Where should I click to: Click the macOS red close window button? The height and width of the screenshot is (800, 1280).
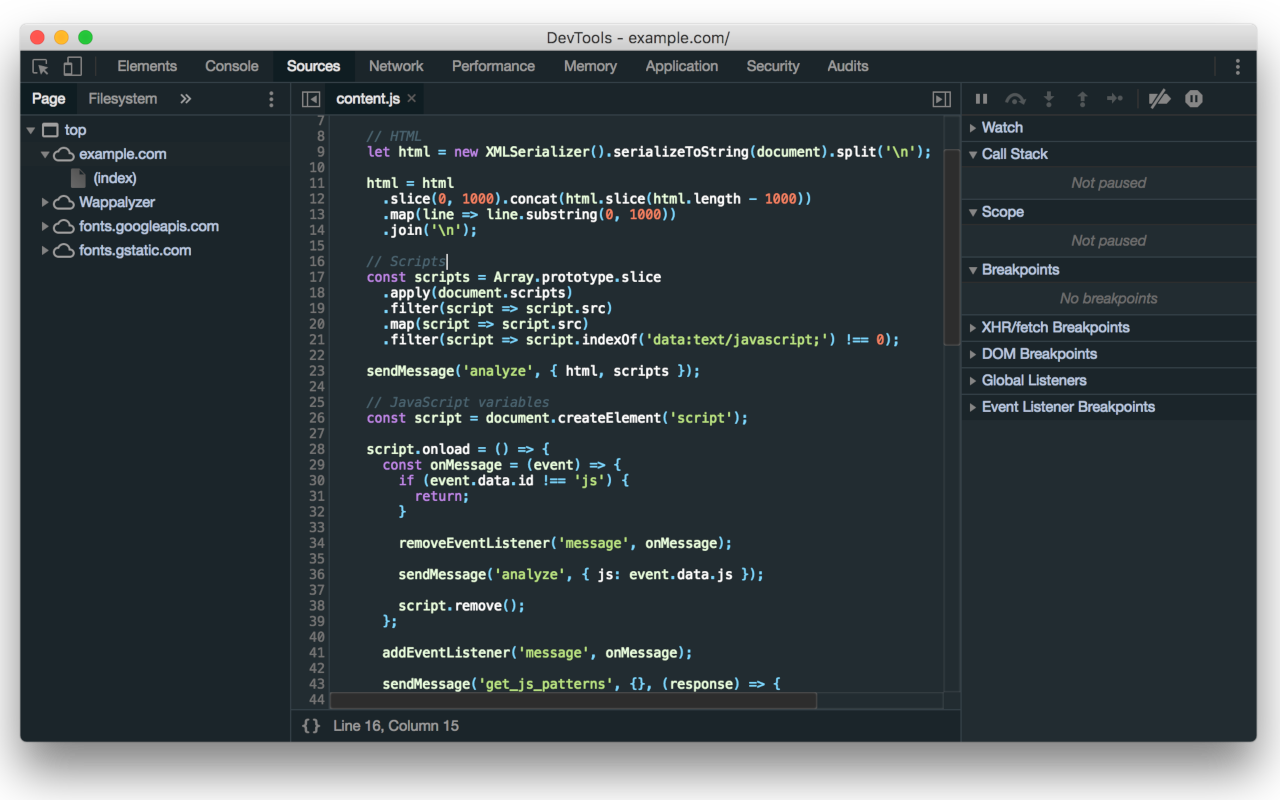point(38,37)
